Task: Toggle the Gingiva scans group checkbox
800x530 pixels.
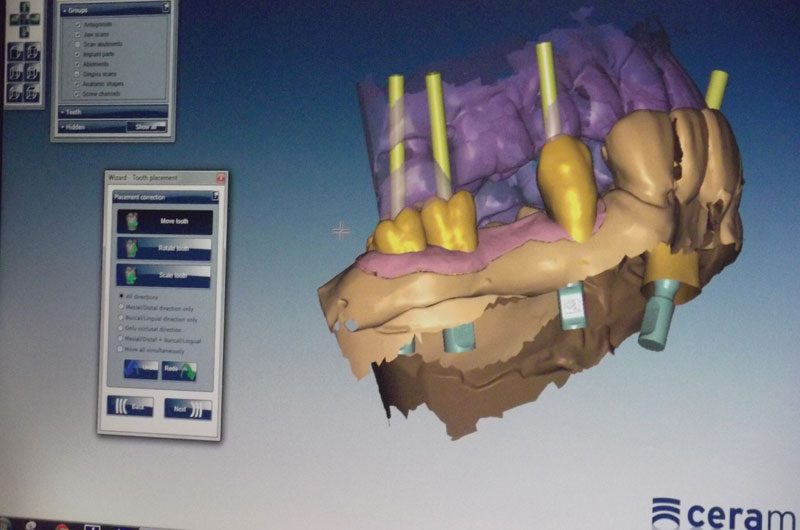Action: pyautogui.click(x=78, y=74)
